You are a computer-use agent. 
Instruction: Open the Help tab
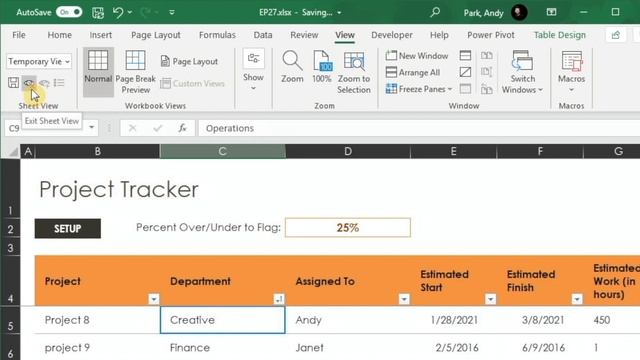[x=439, y=35]
